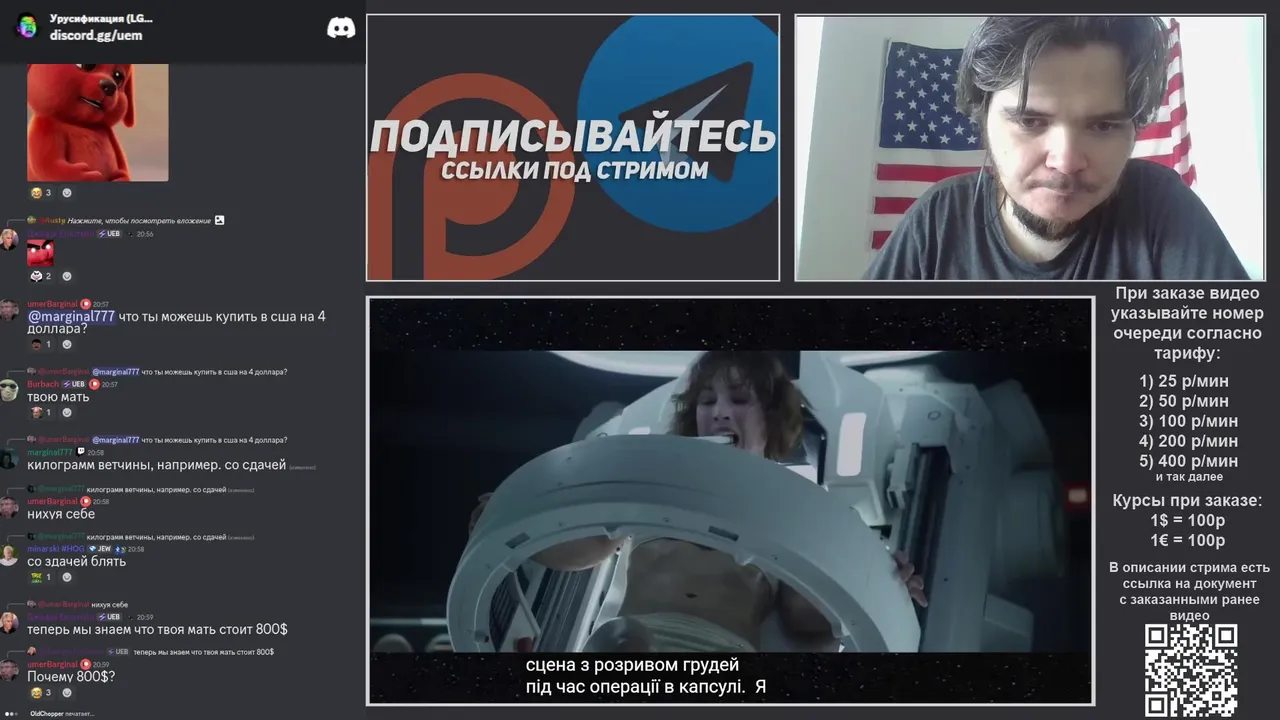Add reaction under the red dog image
This screenshot has width=1280, height=720.
[x=67, y=193]
